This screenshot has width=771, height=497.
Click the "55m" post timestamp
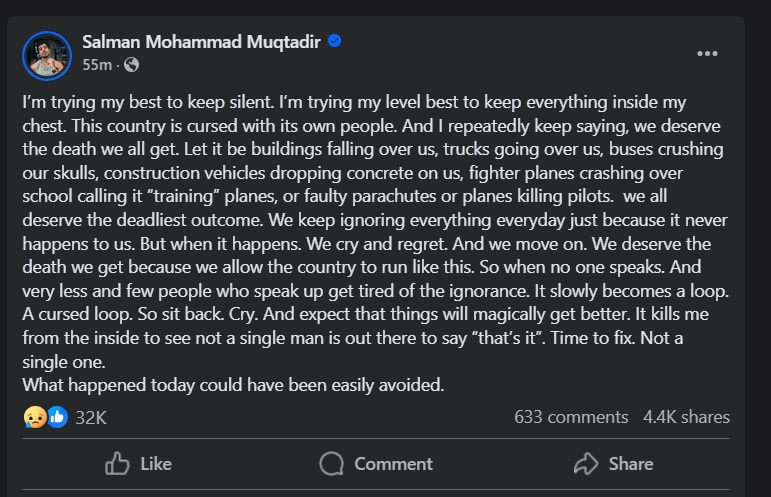click(96, 65)
